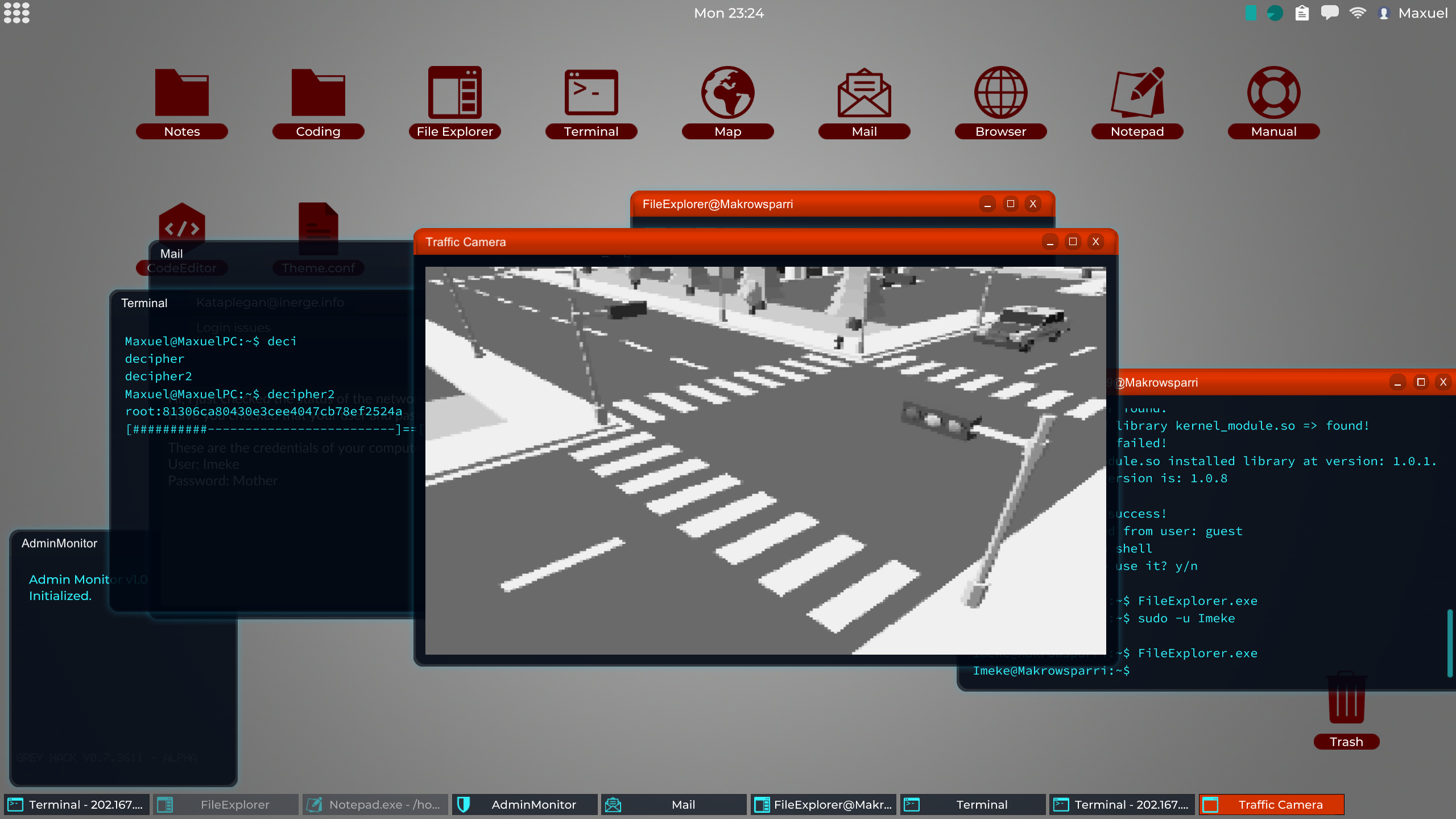The image size is (1456, 819).
Task: Launch the Browser desktop icon
Action: pos(1000,94)
